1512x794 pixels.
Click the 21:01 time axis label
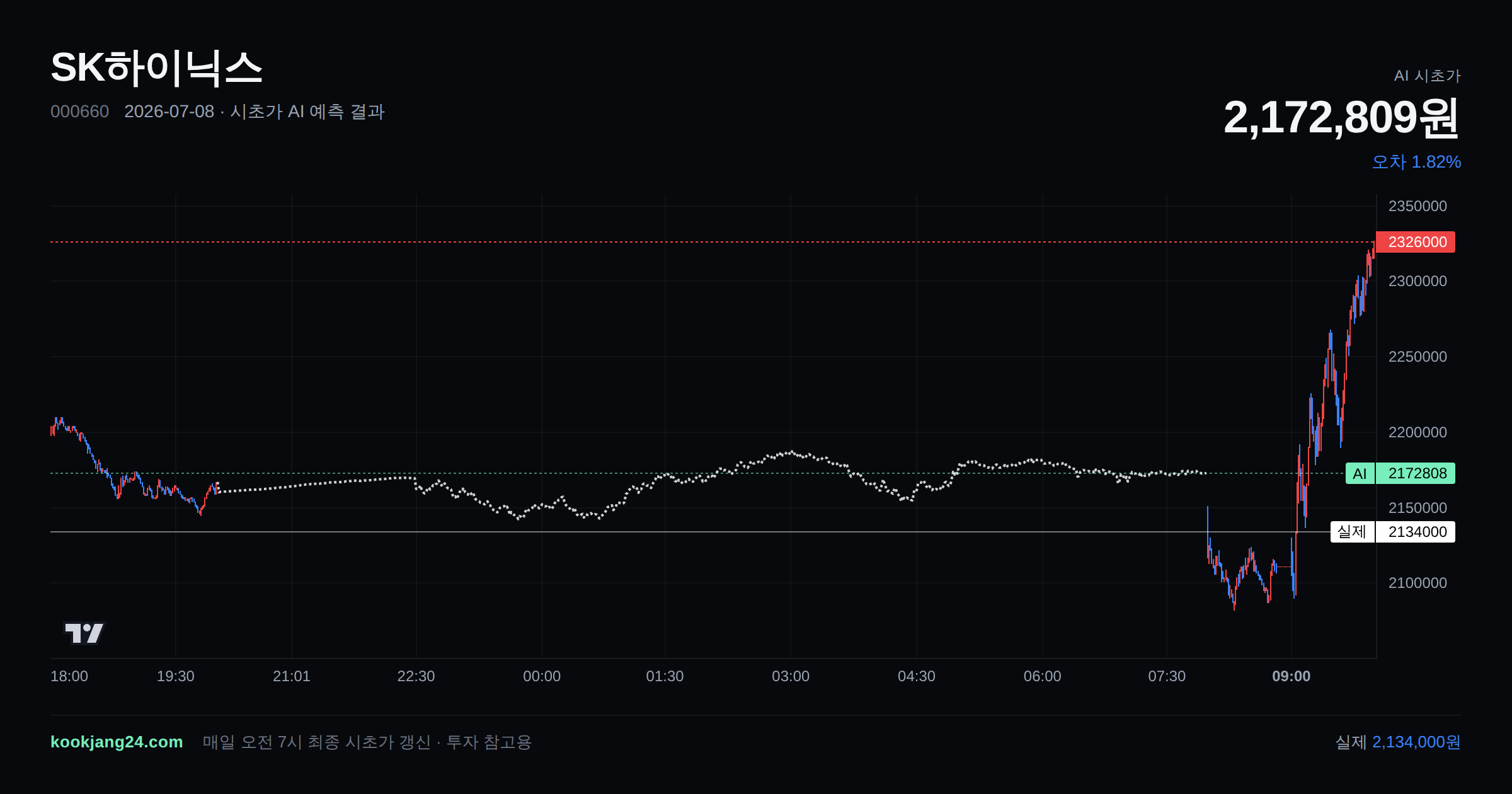pyautogui.click(x=291, y=676)
